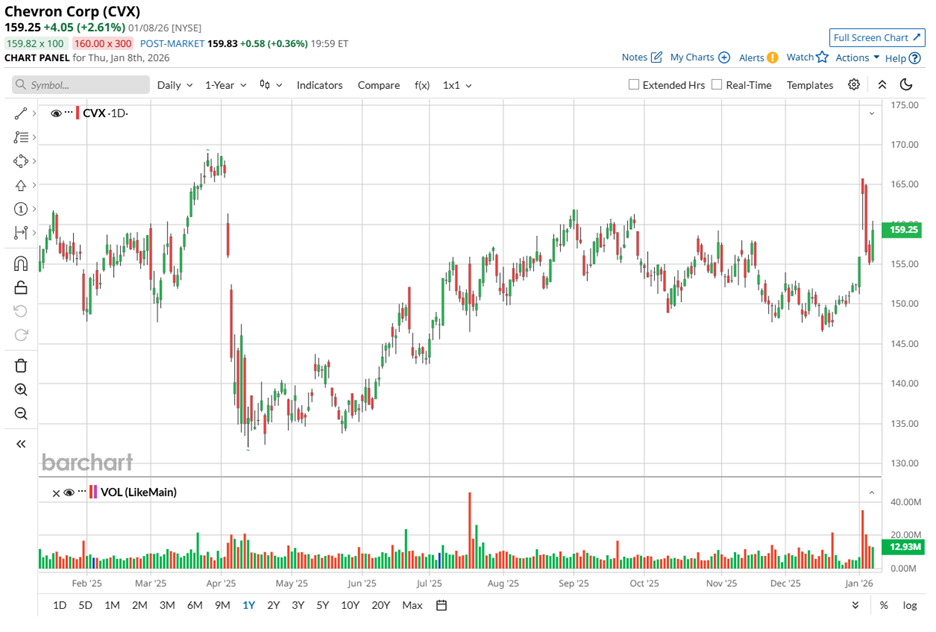Expand the trend line tool submenu arrow

coord(34,113)
